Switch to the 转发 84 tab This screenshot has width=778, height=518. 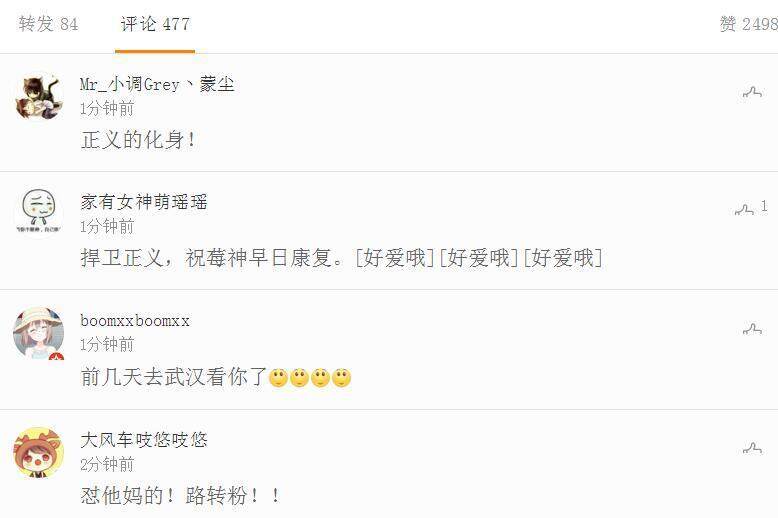[x=48, y=24]
